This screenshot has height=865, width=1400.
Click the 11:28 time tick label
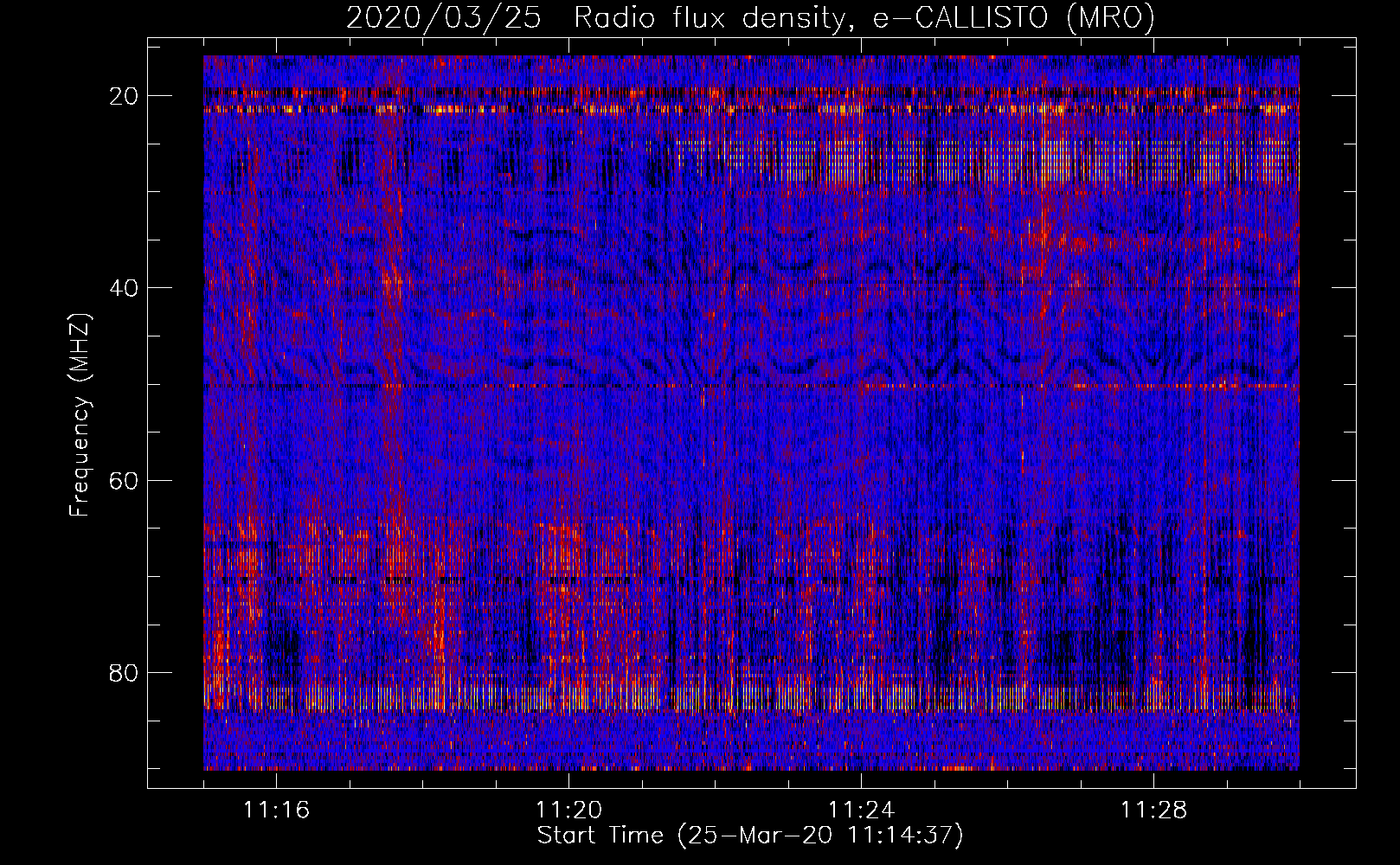pyautogui.click(x=1153, y=811)
